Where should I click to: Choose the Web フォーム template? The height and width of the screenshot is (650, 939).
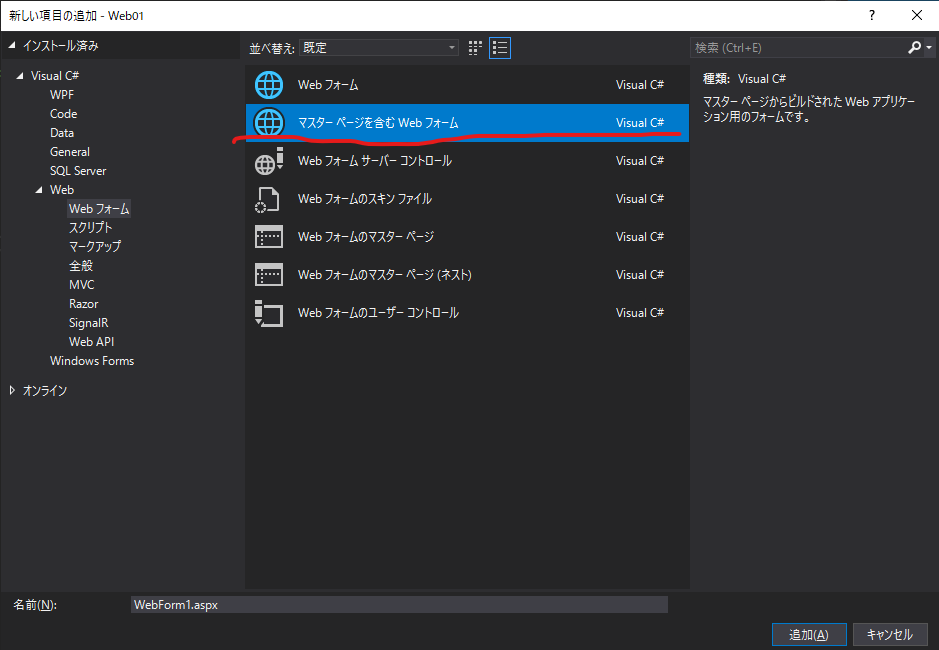(467, 84)
